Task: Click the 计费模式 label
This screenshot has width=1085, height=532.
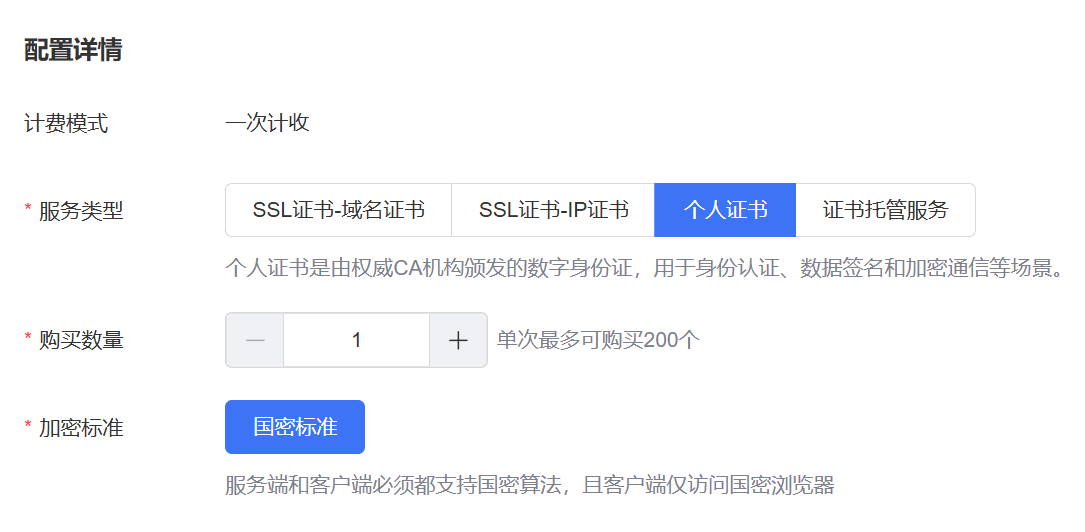Action: (66, 124)
